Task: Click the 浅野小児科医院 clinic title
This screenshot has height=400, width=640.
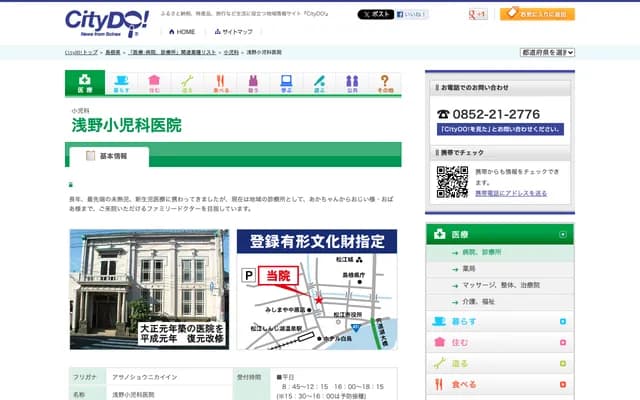Action: [x=127, y=125]
